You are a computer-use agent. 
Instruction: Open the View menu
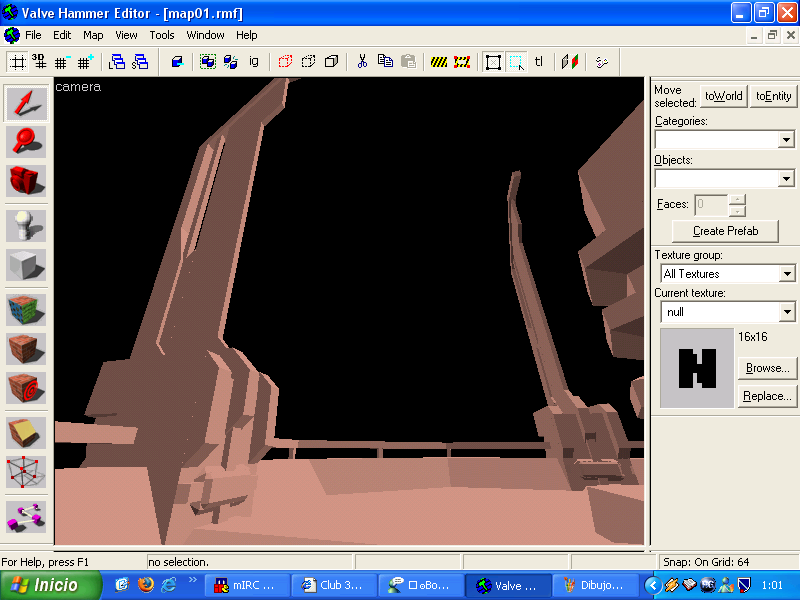point(126,35)
